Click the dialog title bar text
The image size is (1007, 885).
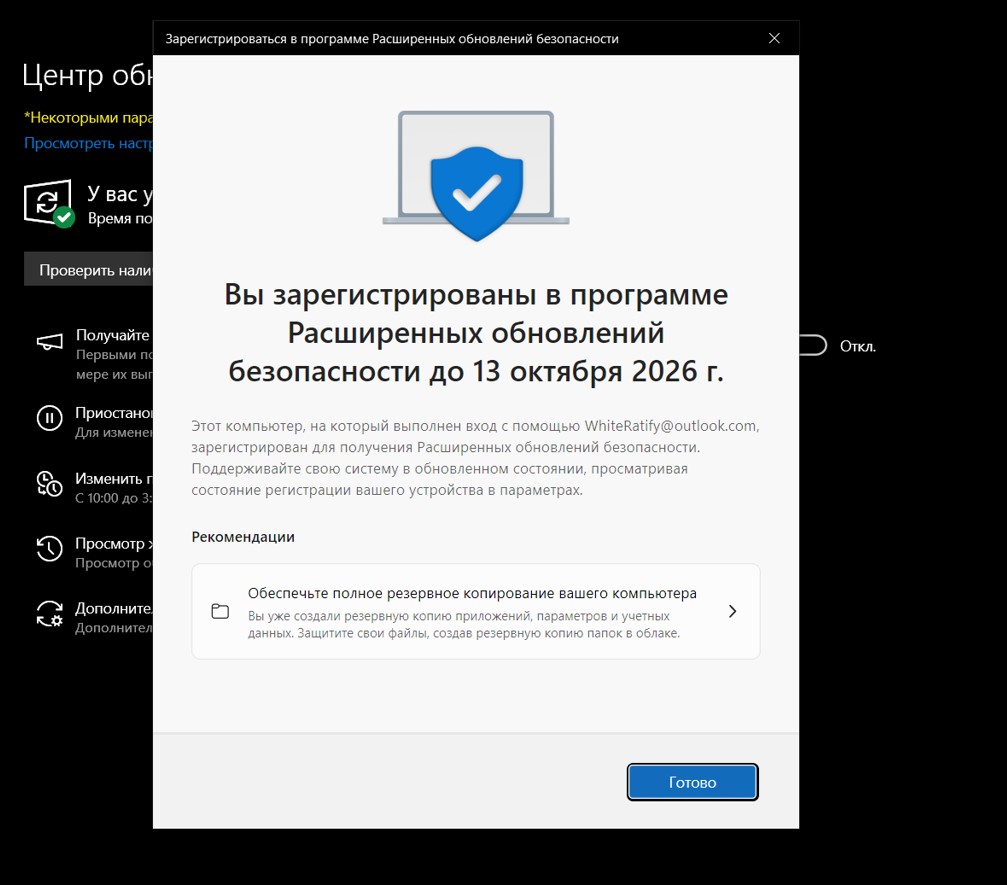coord(392,39)
